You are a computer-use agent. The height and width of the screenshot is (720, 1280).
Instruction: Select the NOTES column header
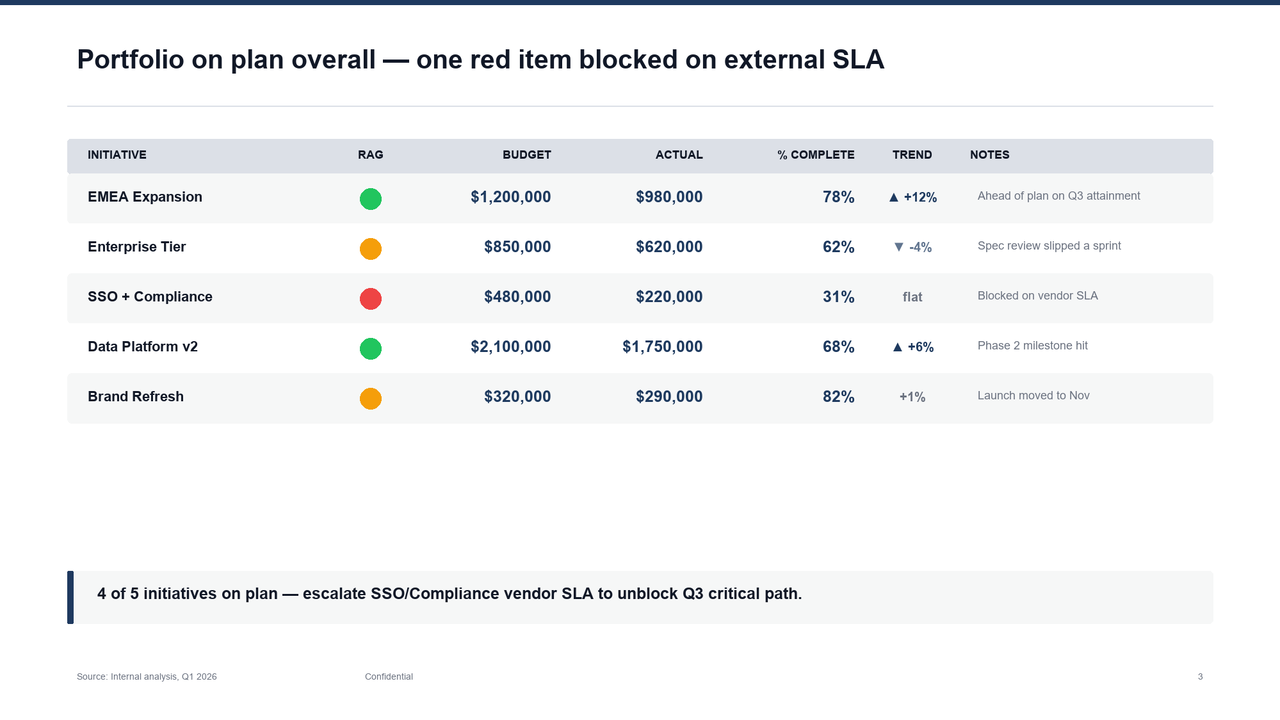pos(989,155)
